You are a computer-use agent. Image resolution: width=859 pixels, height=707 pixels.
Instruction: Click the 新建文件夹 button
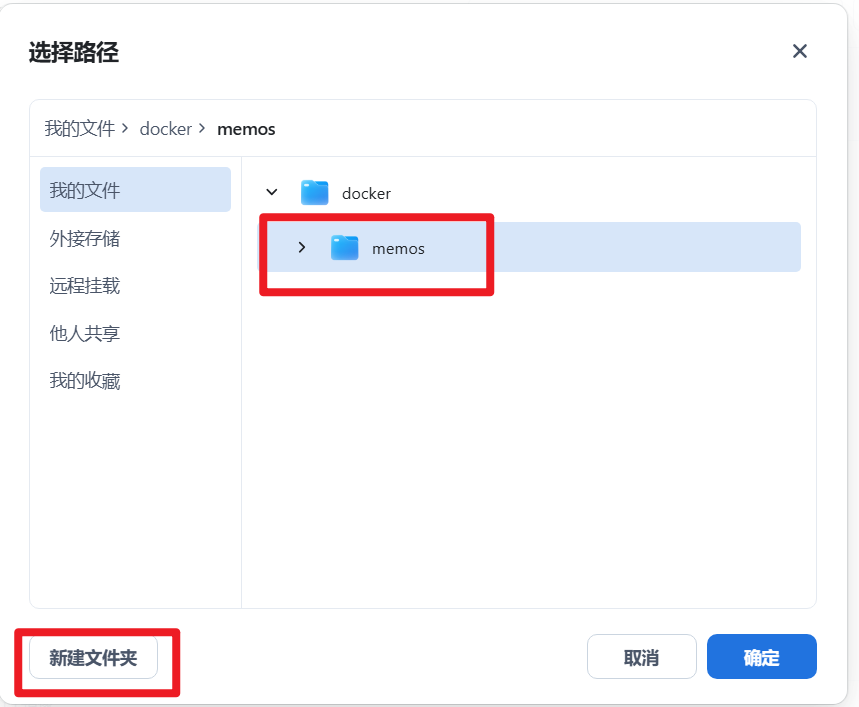point(93,658)
